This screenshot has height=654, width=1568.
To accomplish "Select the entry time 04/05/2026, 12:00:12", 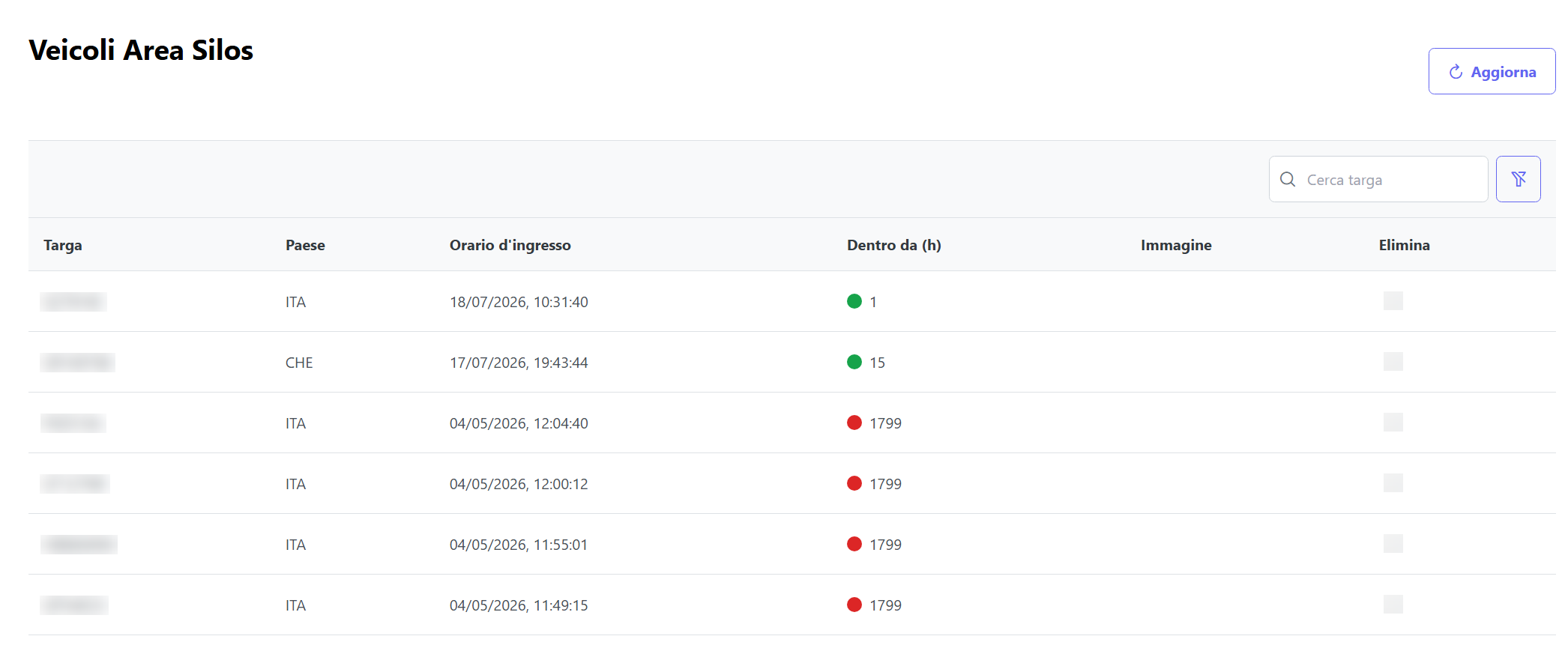I will click(519, 484).
